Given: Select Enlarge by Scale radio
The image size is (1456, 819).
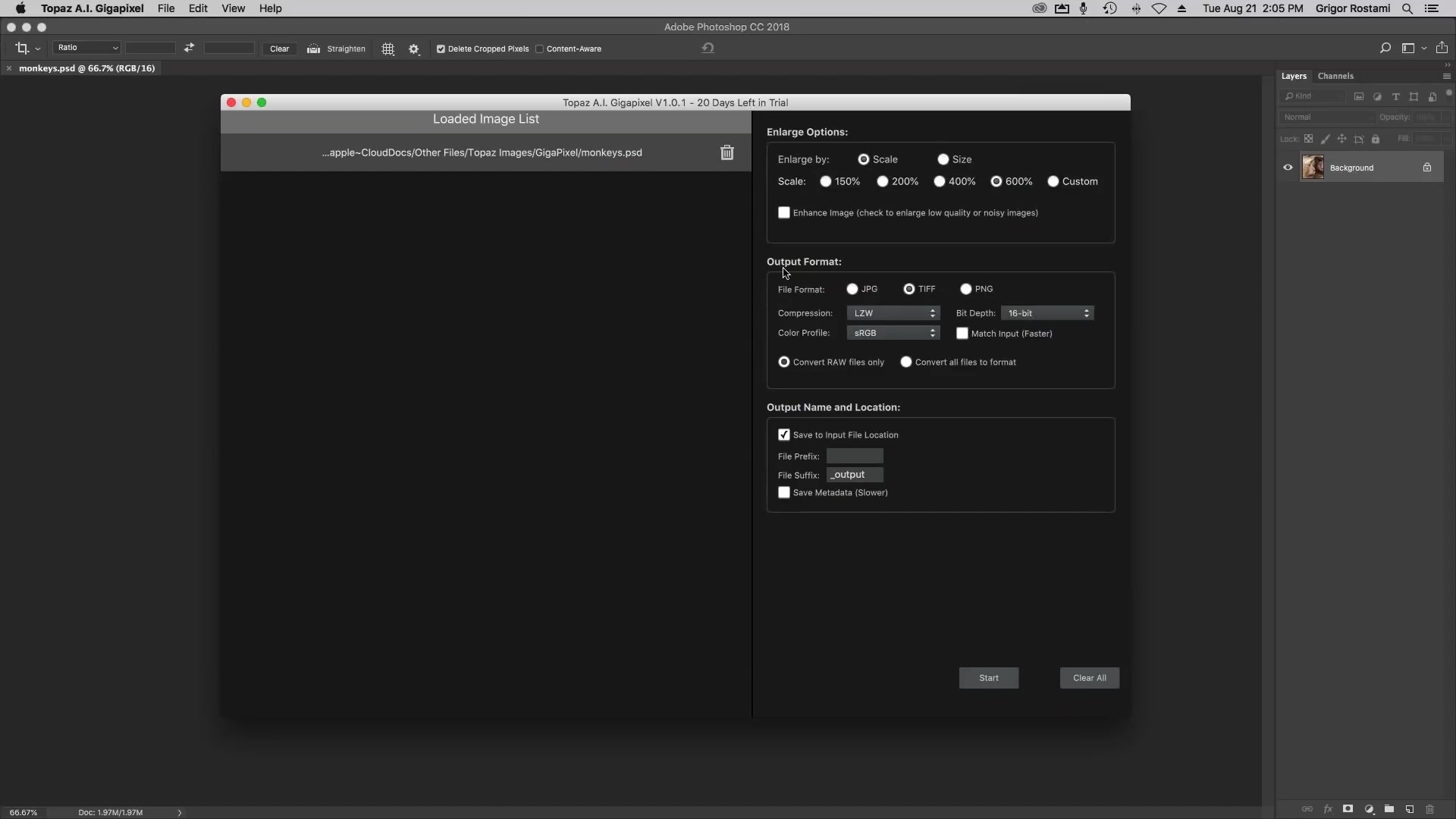Looking at the screenshot, I should (x=863, y=159).
